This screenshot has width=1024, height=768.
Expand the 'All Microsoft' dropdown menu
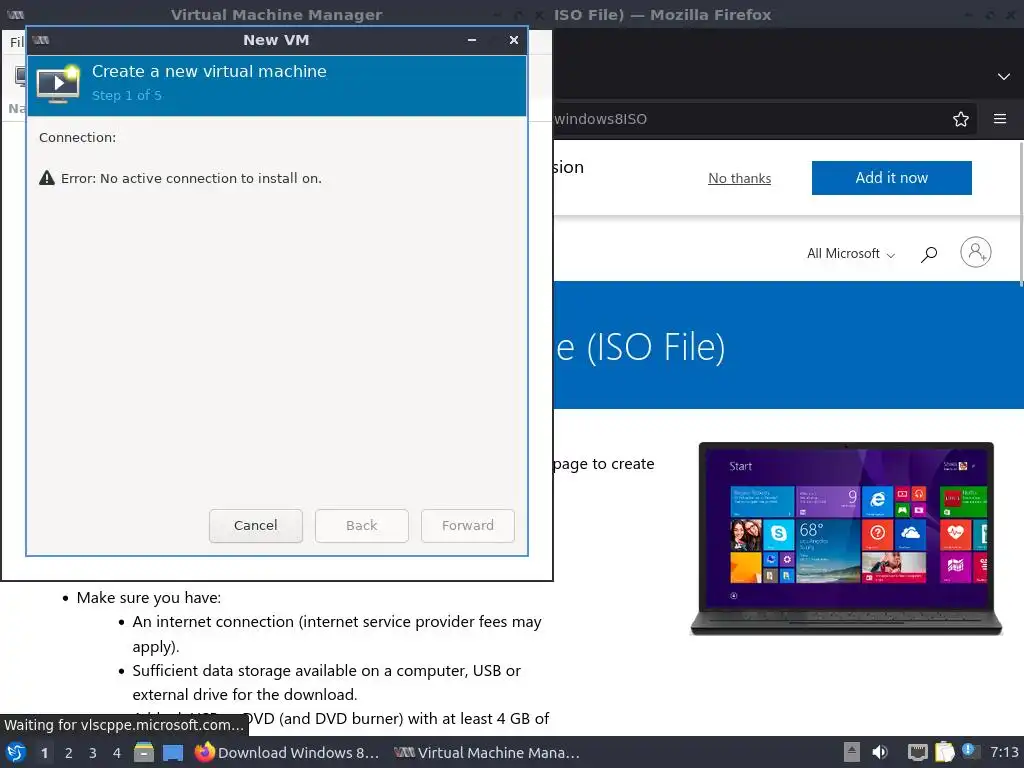click(x=850, y=253)
